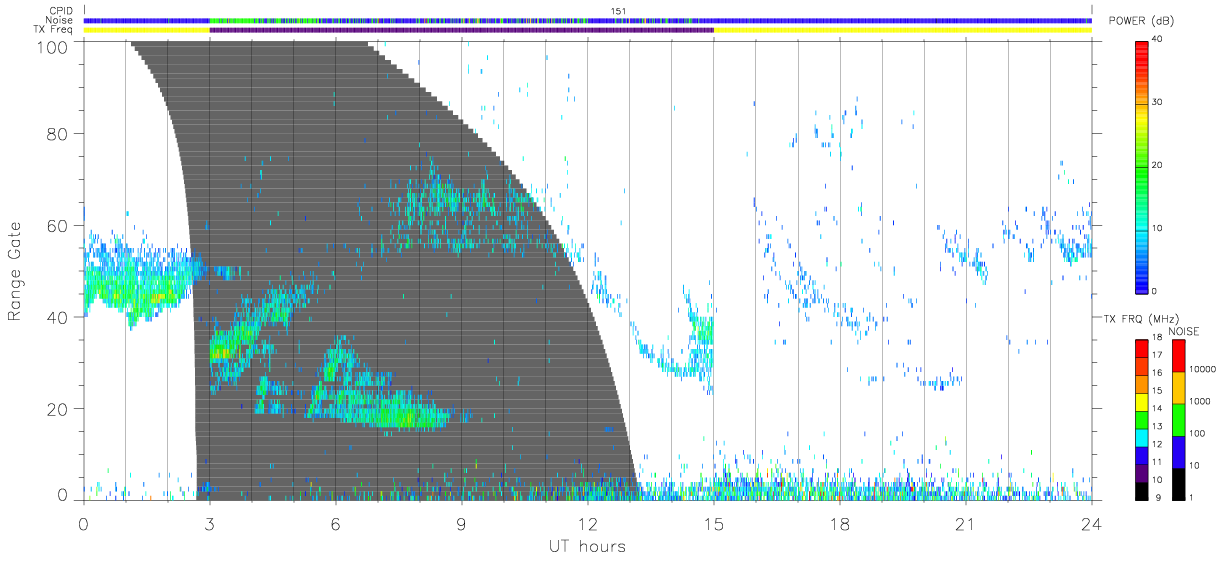Click the purple 10–11 MHz TX frequency swatch

[1141, 472]
